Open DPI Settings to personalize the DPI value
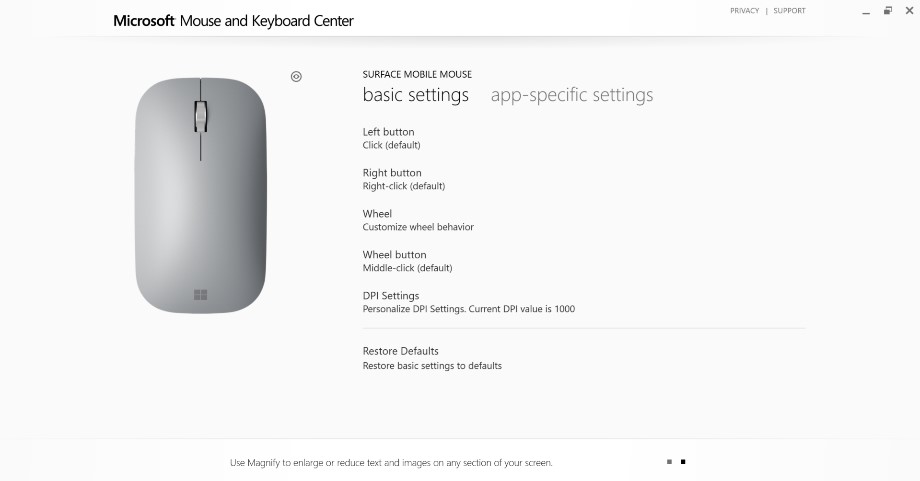This screenshot has height=481, width=920. point(469,302)
